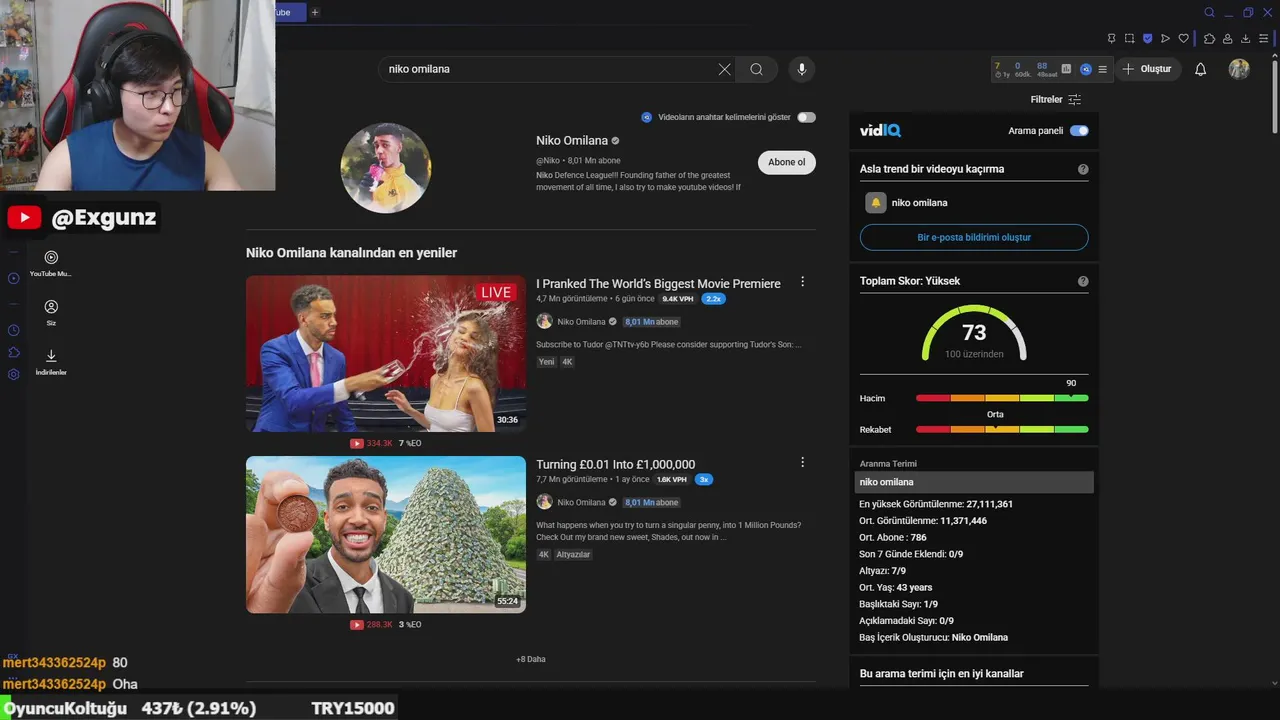Take a snapshot with the browser capture icon
Viewport: 1280px width, 720px height.
(1129, 39)
